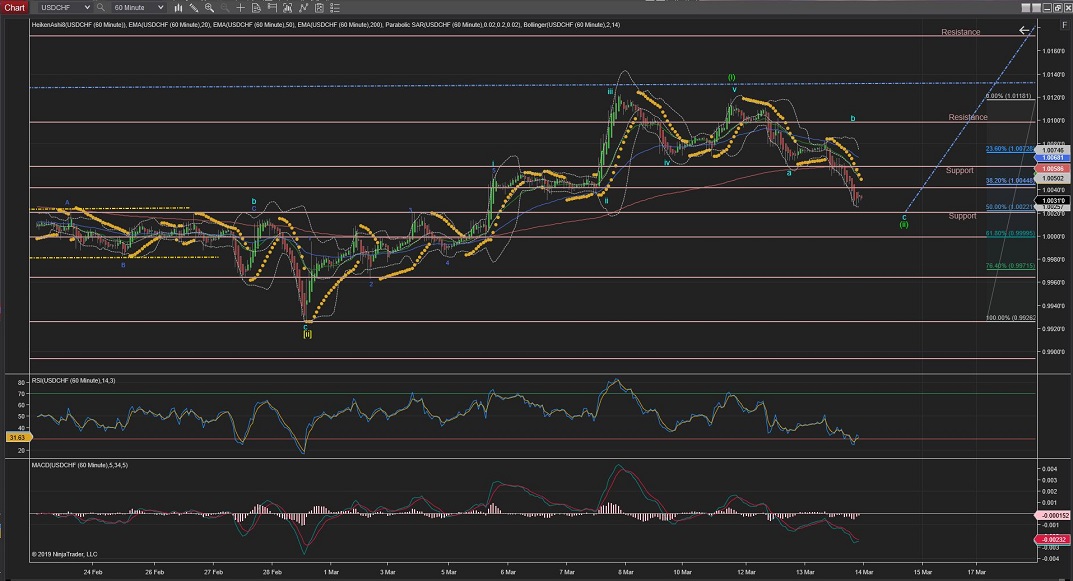The height and width of the screenshot is (581, 1073).
Task: Open the chart bar style selector icon
Action: pos(179,8)
